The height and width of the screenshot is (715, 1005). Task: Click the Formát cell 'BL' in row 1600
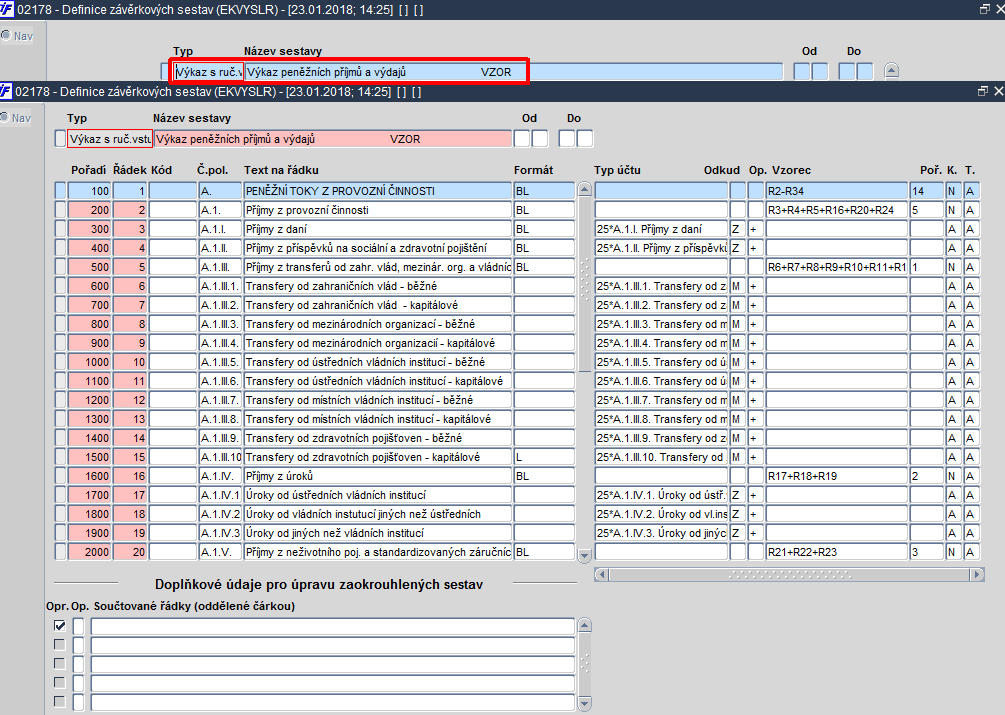pyautogui.click(x=544, y=476)
